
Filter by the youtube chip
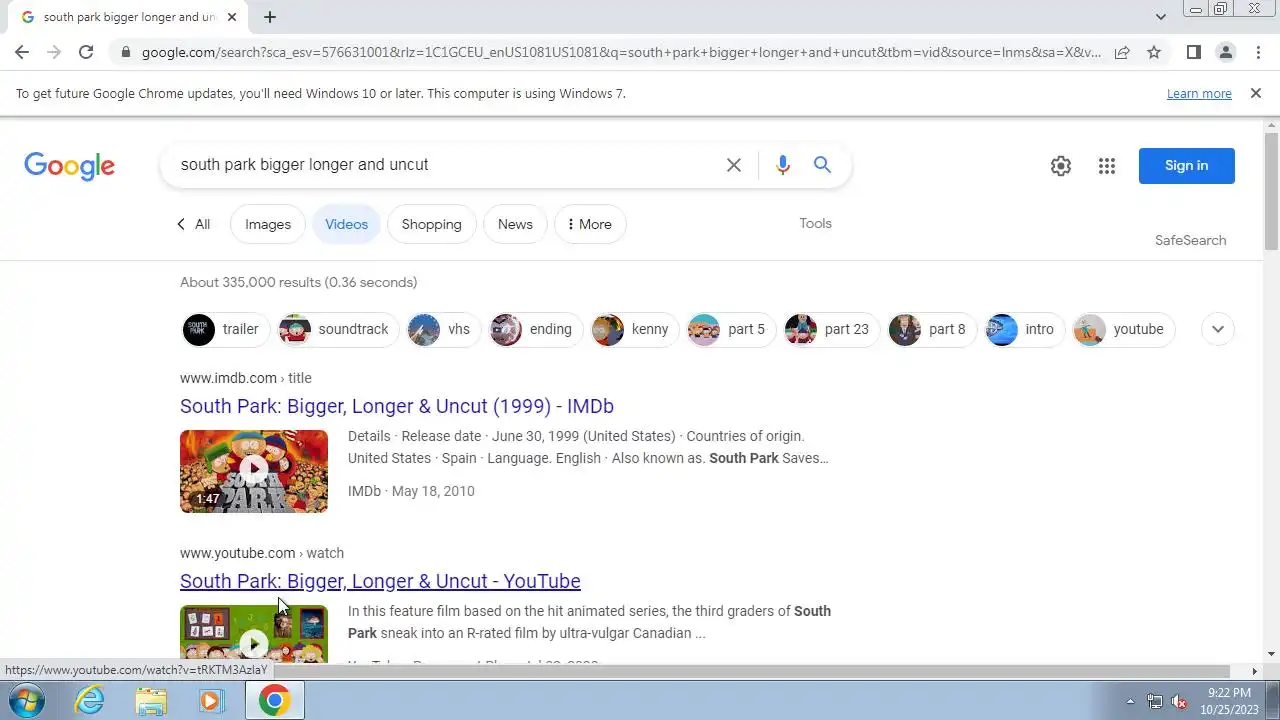coord(1123,329)
